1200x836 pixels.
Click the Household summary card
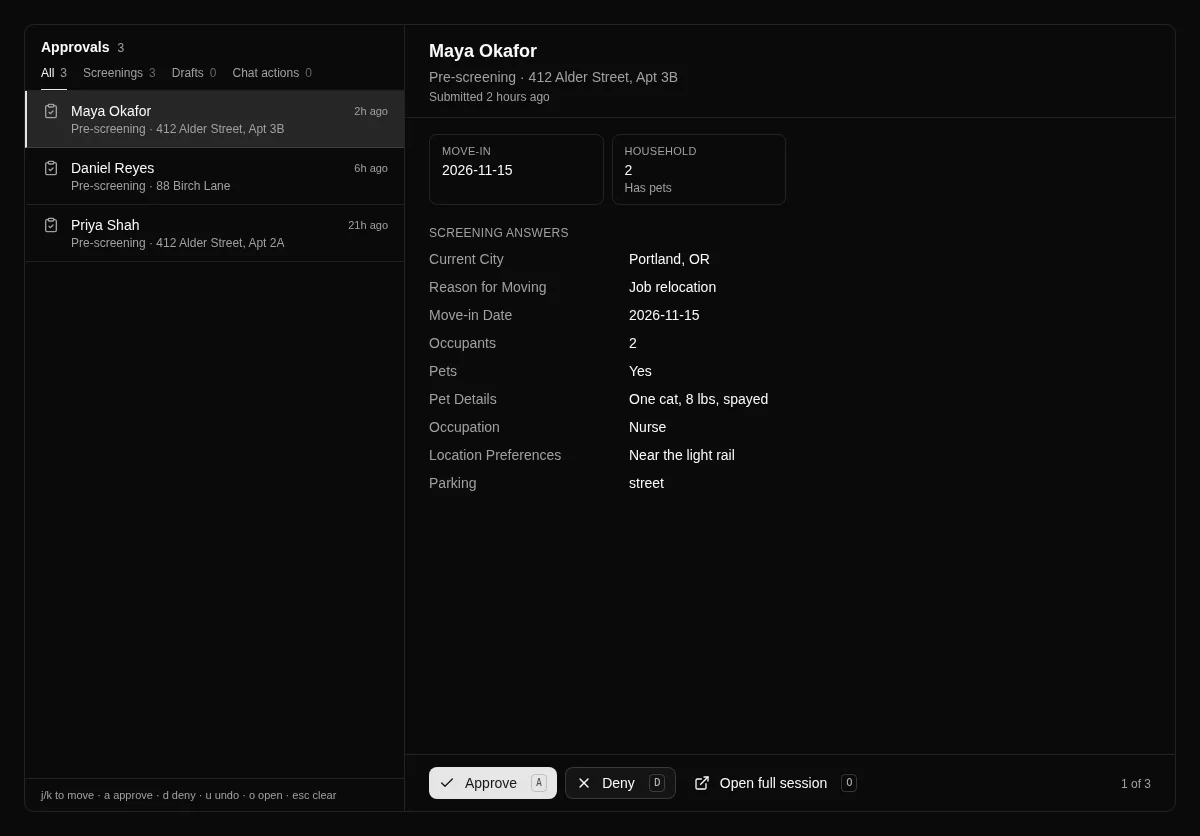699,169
